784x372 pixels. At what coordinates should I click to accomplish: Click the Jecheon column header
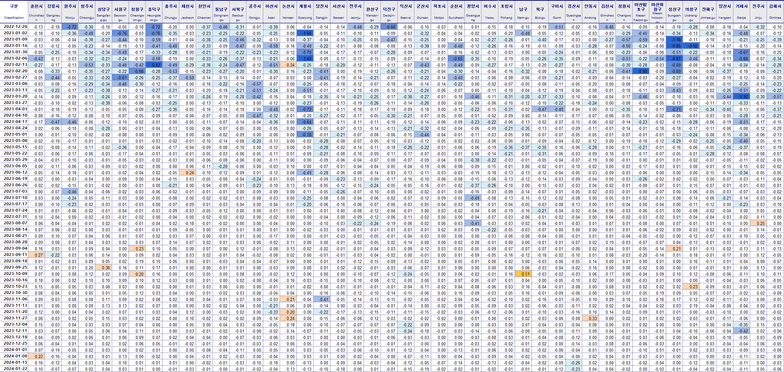point(188,12)
